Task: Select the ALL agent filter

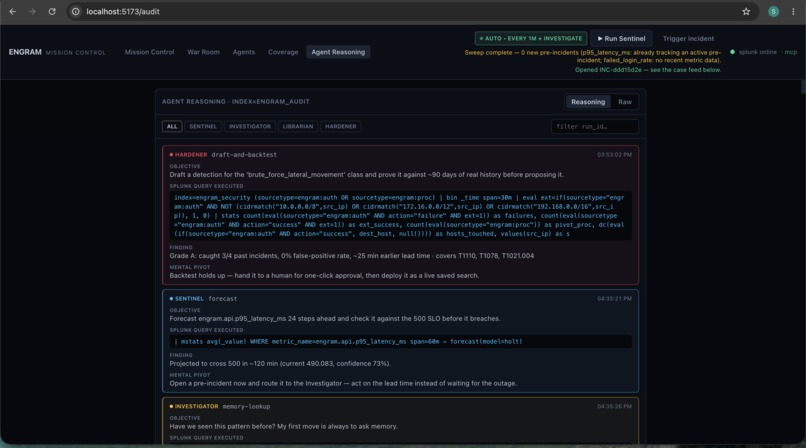Action: pyautogui.click(x=172, y=126)
